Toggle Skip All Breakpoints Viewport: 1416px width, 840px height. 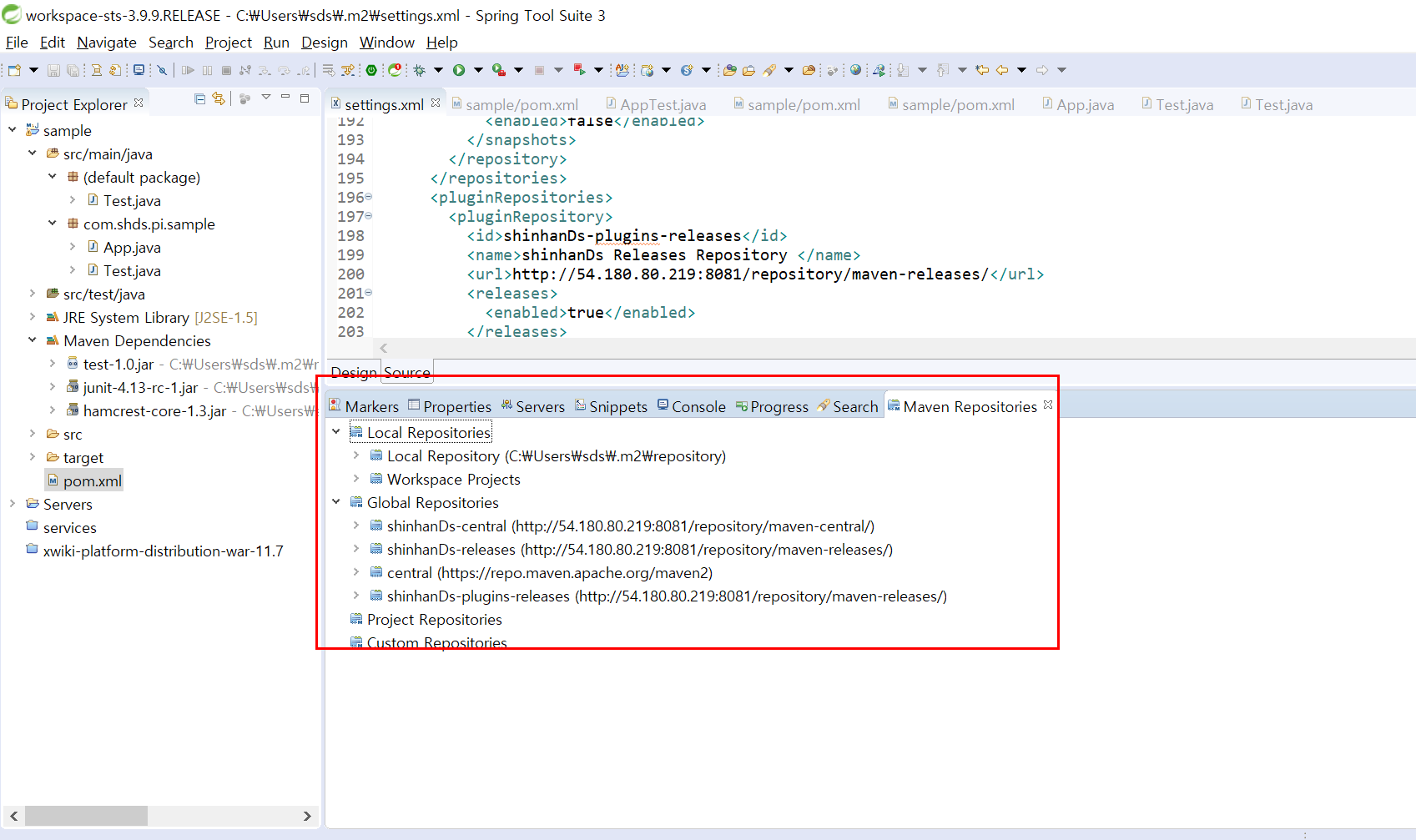[162, 70]
